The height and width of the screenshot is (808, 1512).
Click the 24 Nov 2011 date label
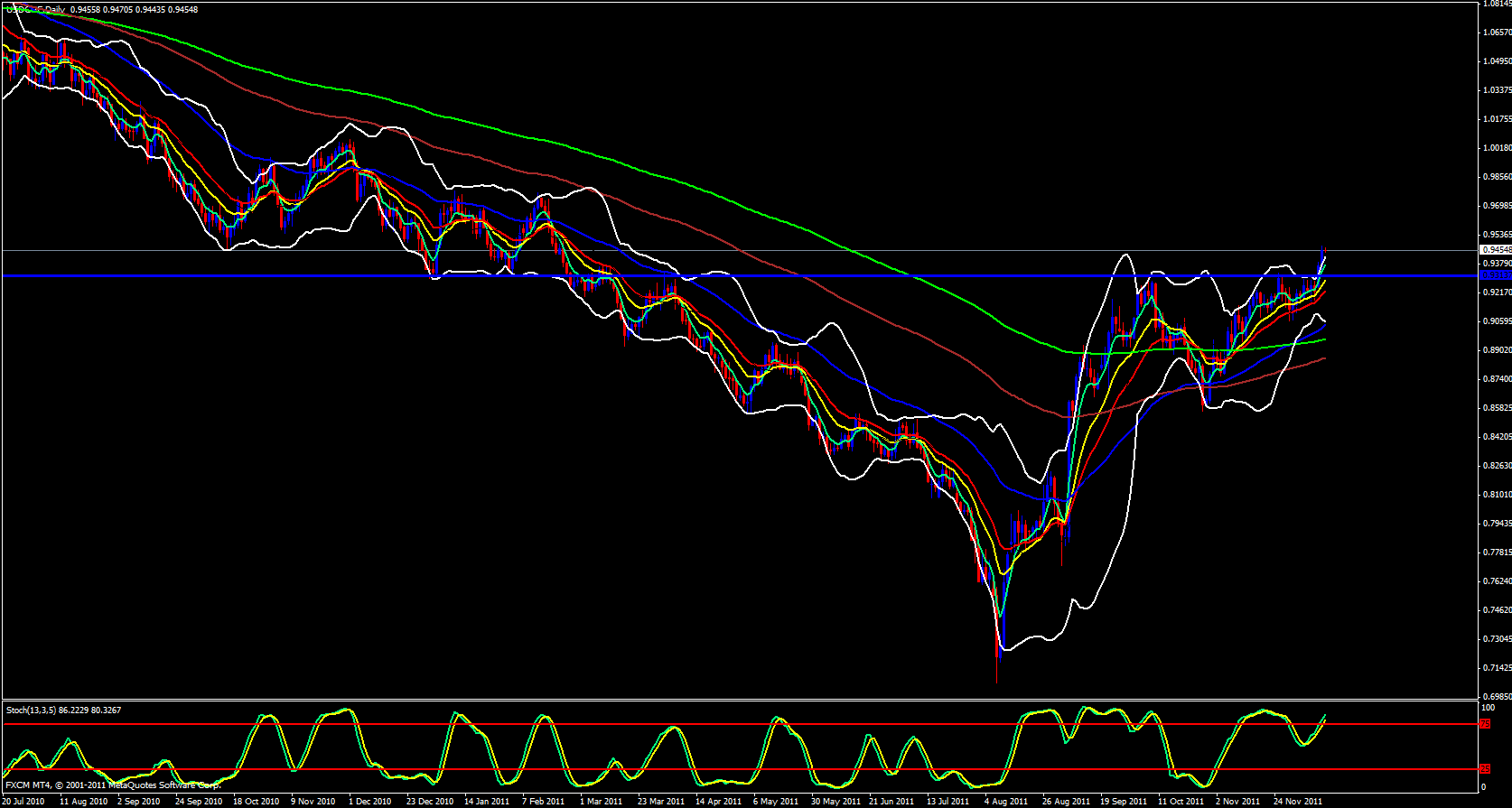1297,801
